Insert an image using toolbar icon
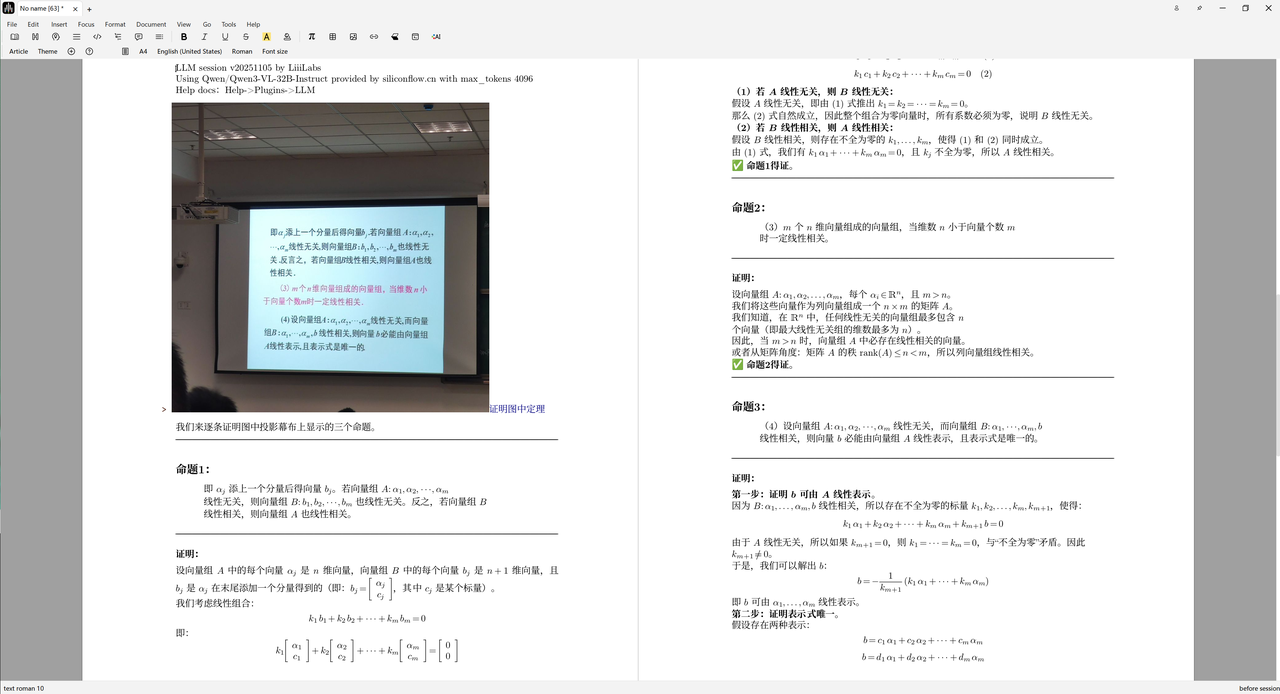1280x694 pixels. click(x=353, y=37)
